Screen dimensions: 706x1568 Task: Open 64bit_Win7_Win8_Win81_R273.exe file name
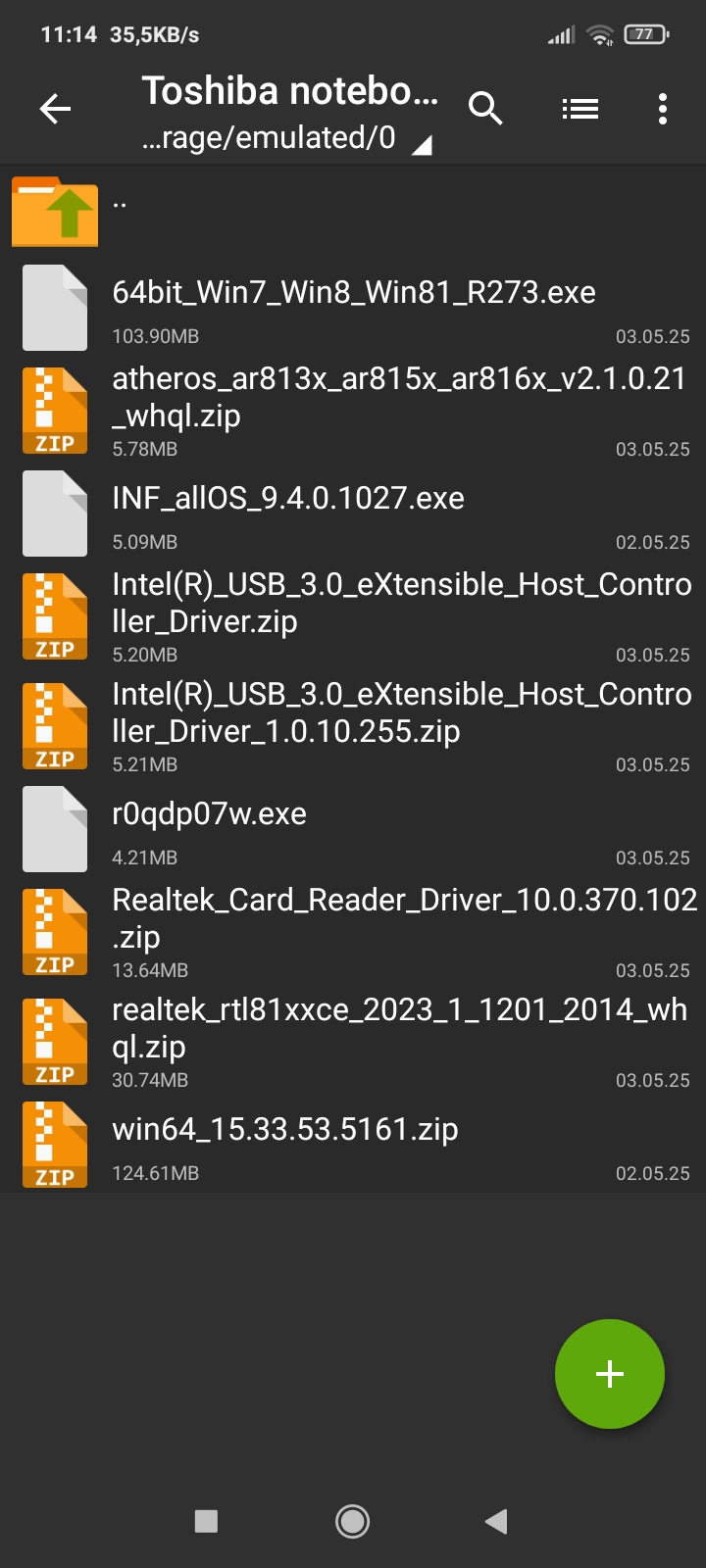point(354,292)
